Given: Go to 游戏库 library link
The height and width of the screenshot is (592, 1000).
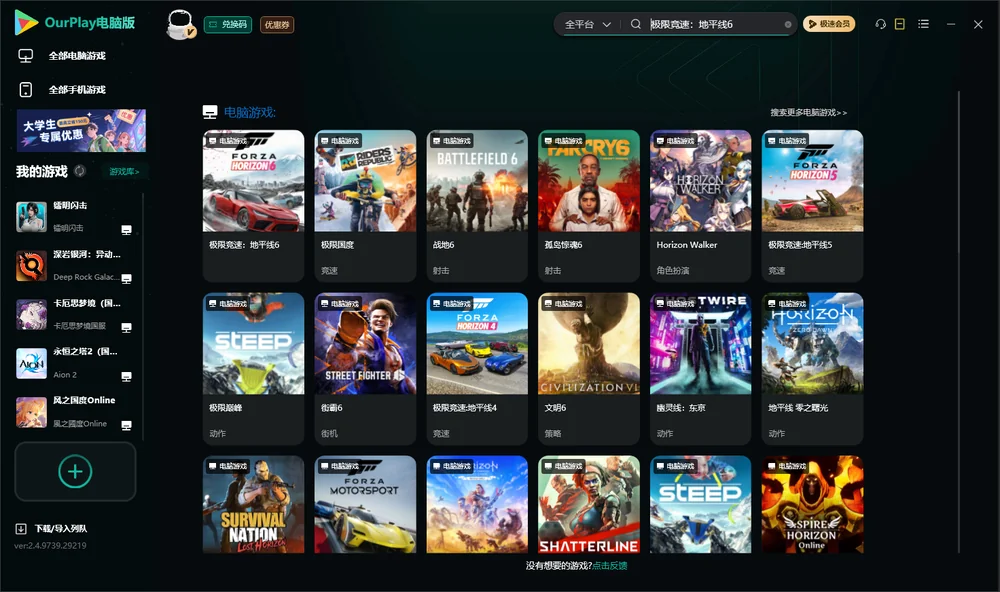Looking at the screenshot, I should [124, 171].
